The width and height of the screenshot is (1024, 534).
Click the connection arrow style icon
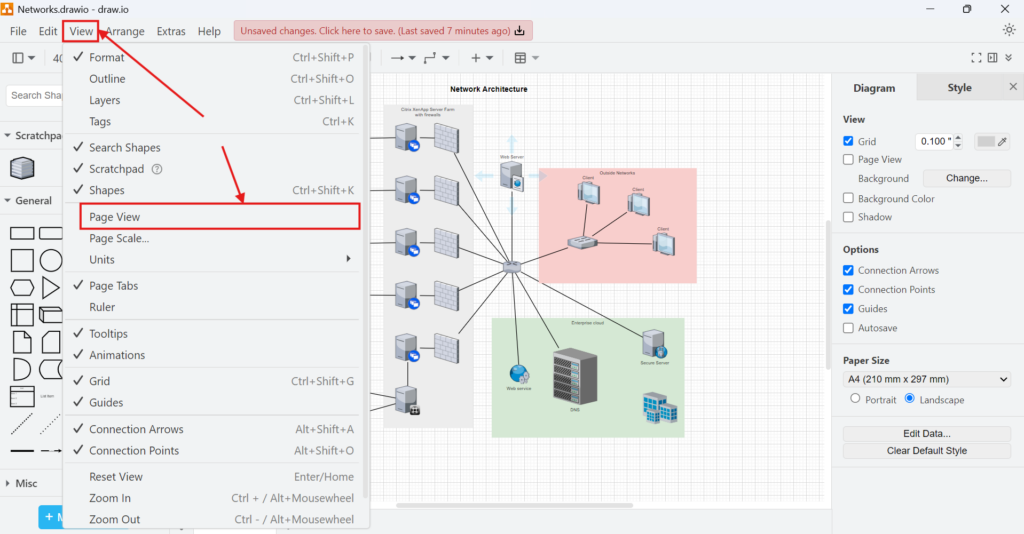click(397, 58)
